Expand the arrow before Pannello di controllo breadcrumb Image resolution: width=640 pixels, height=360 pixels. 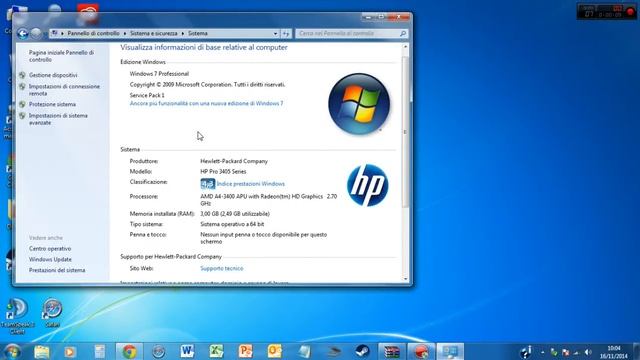pos(62,33)
